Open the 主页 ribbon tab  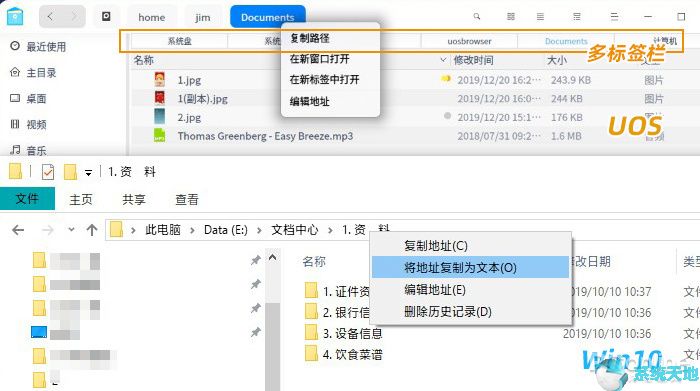pos(81,199)
